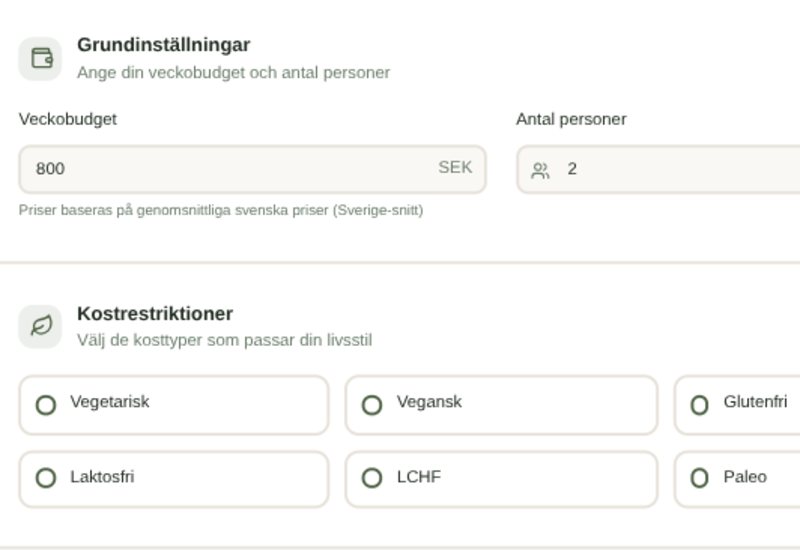Click the LCHF radio circle
The image size is (800, 550).
tap(372, 478)
